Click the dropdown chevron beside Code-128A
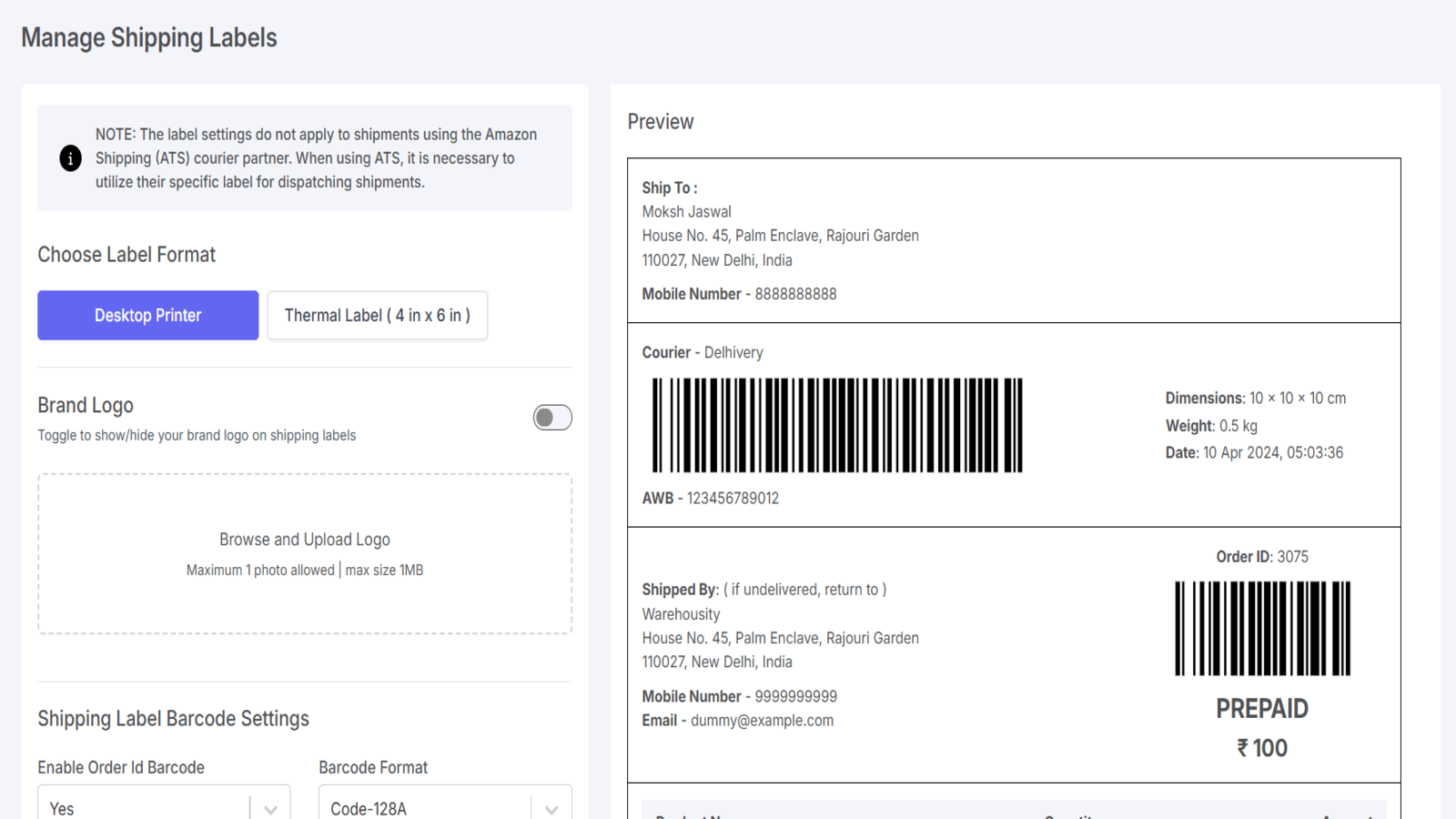Viewport: 1456px width, 819px height. point(551,807)
